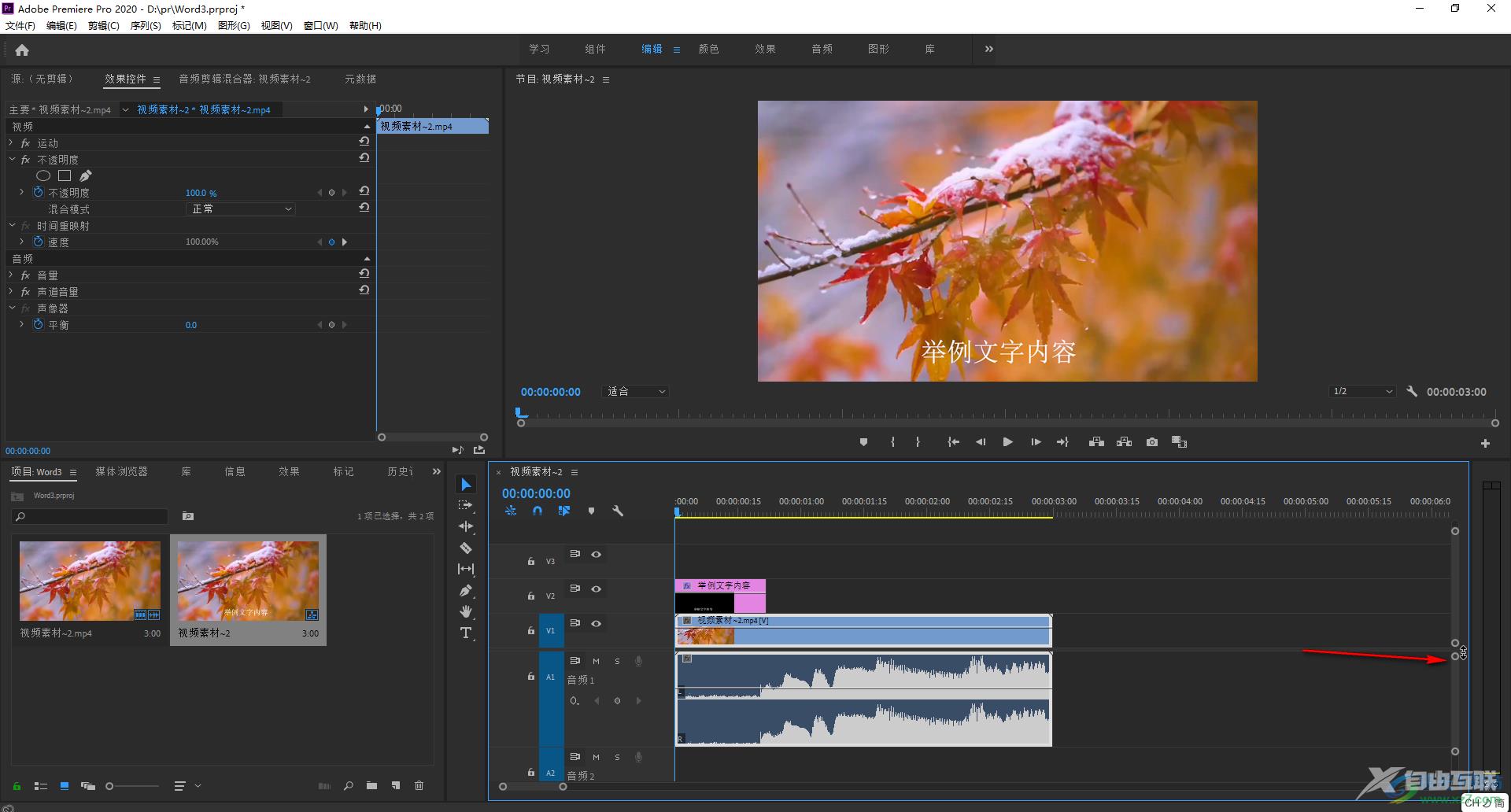Delete selected project item trash
Viewport: 1511px width, 812px height.
(419, 785)
